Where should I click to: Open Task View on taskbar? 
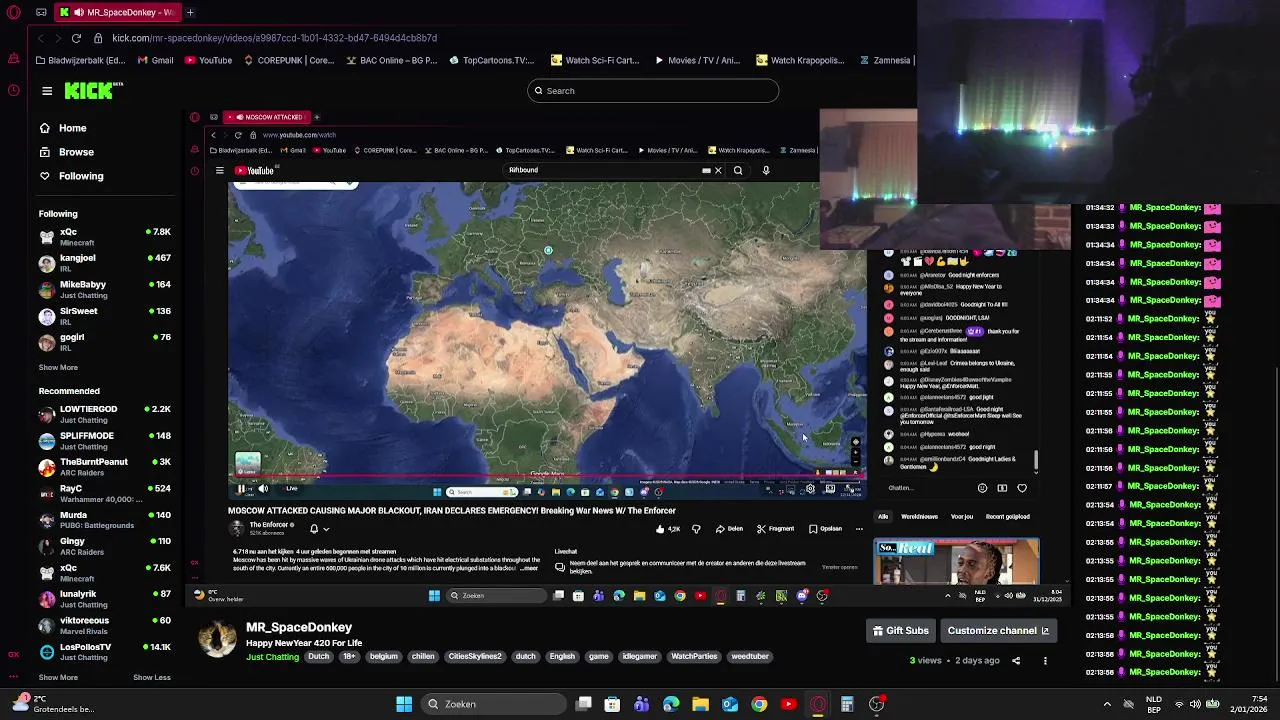pyautogui.click(x=584, y=704)
